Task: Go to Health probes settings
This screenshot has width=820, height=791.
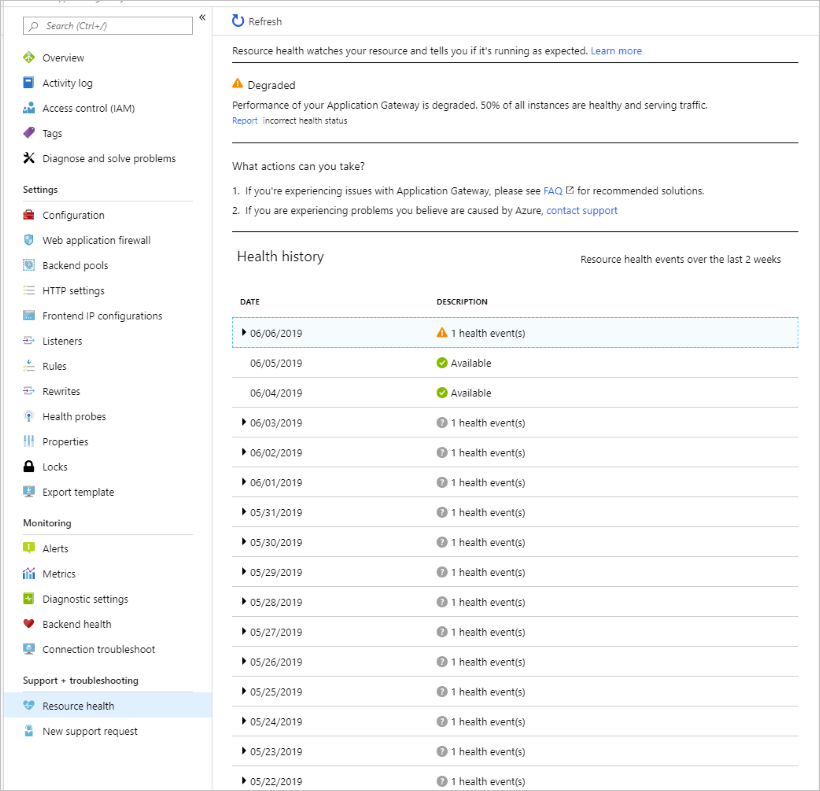Action: 74,416
